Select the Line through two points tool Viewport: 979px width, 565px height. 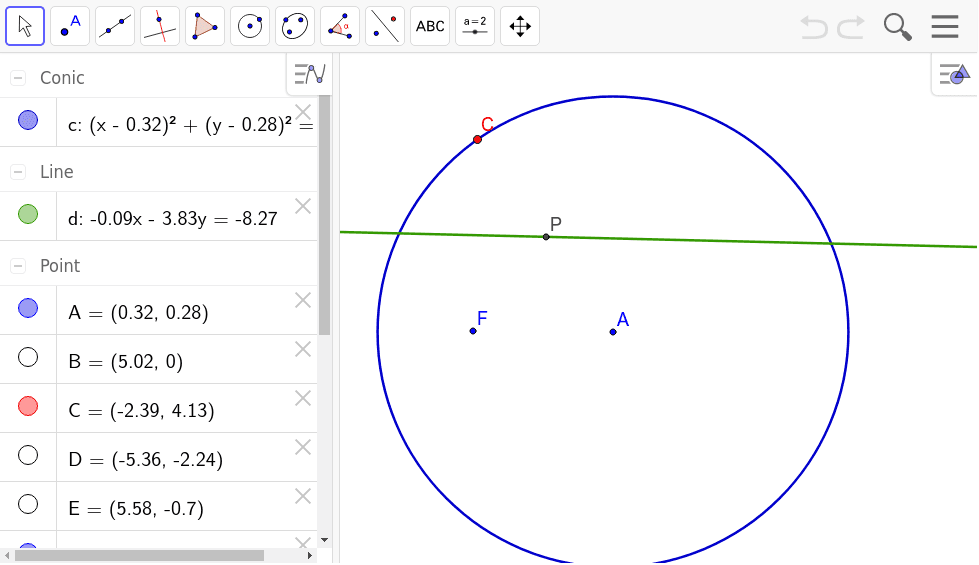point(115,26)
